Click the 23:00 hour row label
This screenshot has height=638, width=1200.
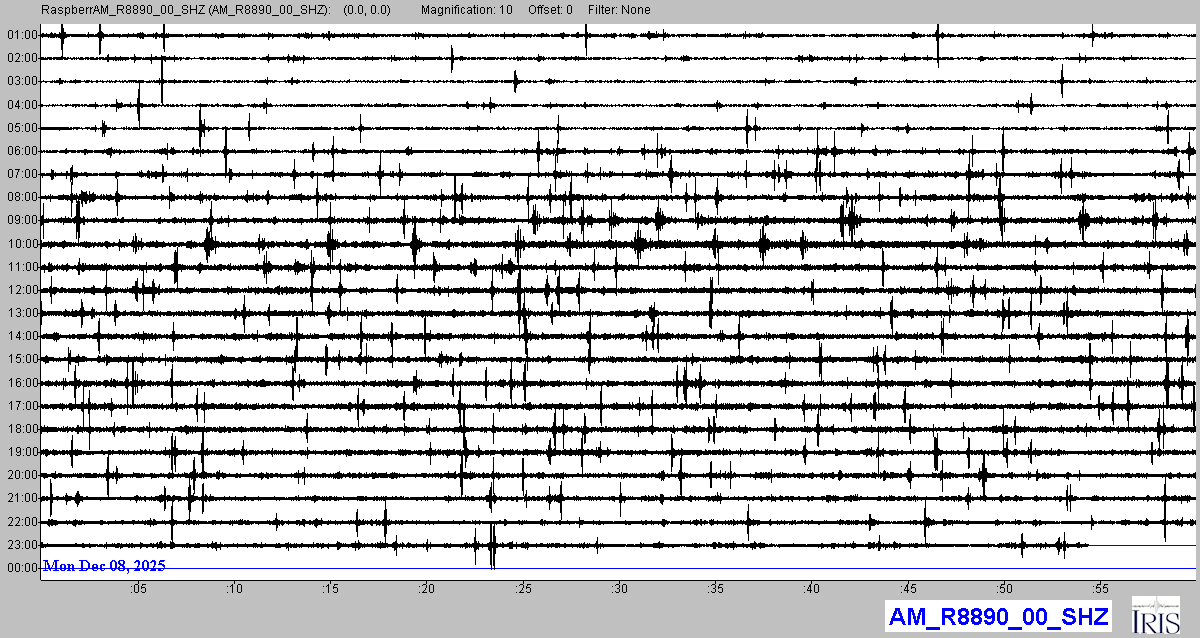[21, 545]
